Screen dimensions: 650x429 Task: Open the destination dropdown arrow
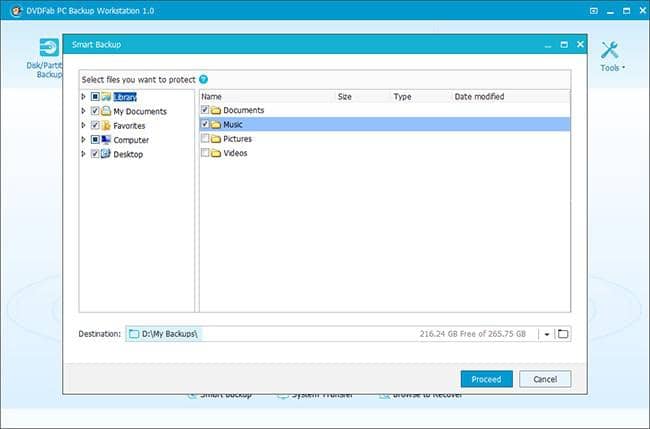[547, 334]
